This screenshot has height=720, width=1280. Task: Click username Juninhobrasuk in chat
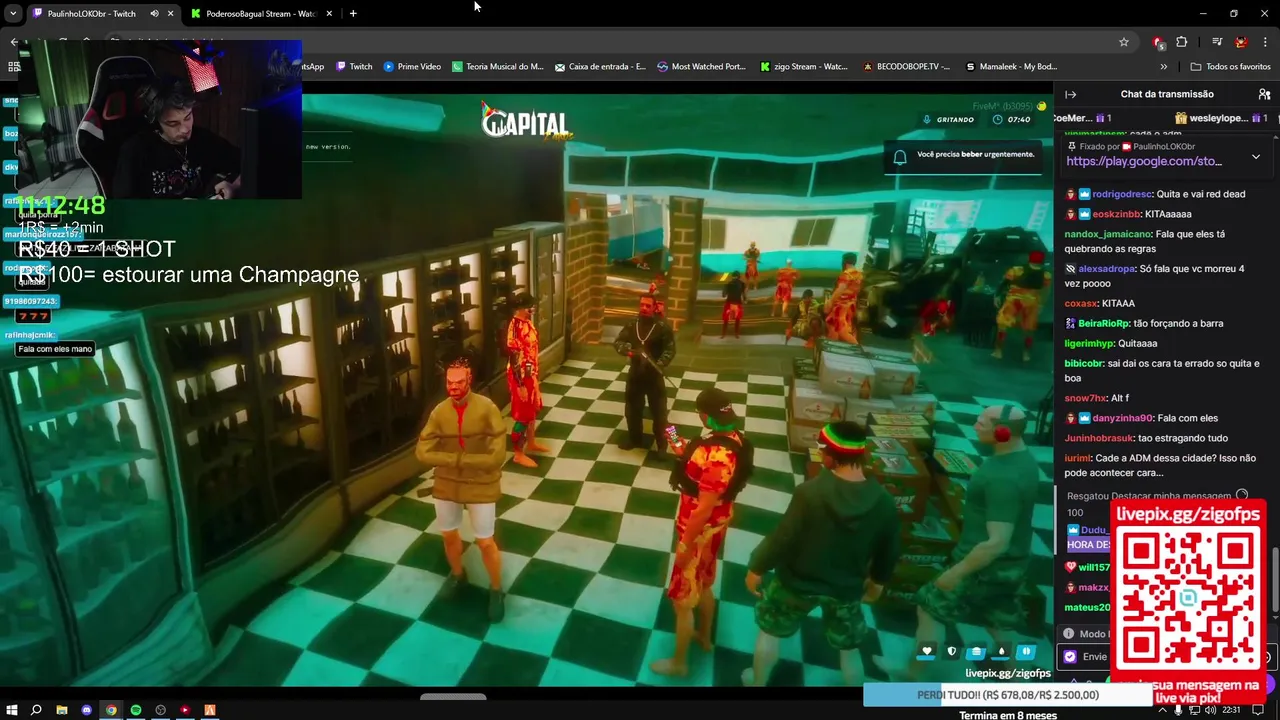pyautogui.click(x=1099, y=438)
